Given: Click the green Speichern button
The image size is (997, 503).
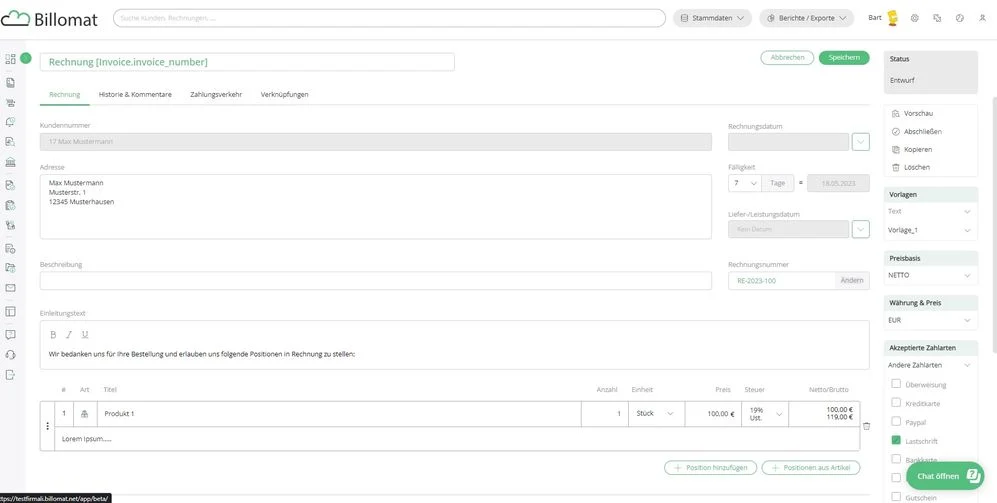Looking at the screenshot, I should (x=844, y=57).
